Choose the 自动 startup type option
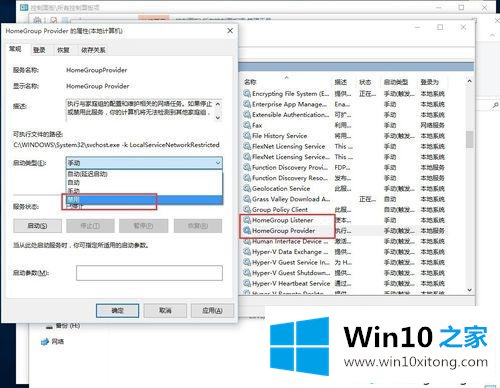 (144, 182)
